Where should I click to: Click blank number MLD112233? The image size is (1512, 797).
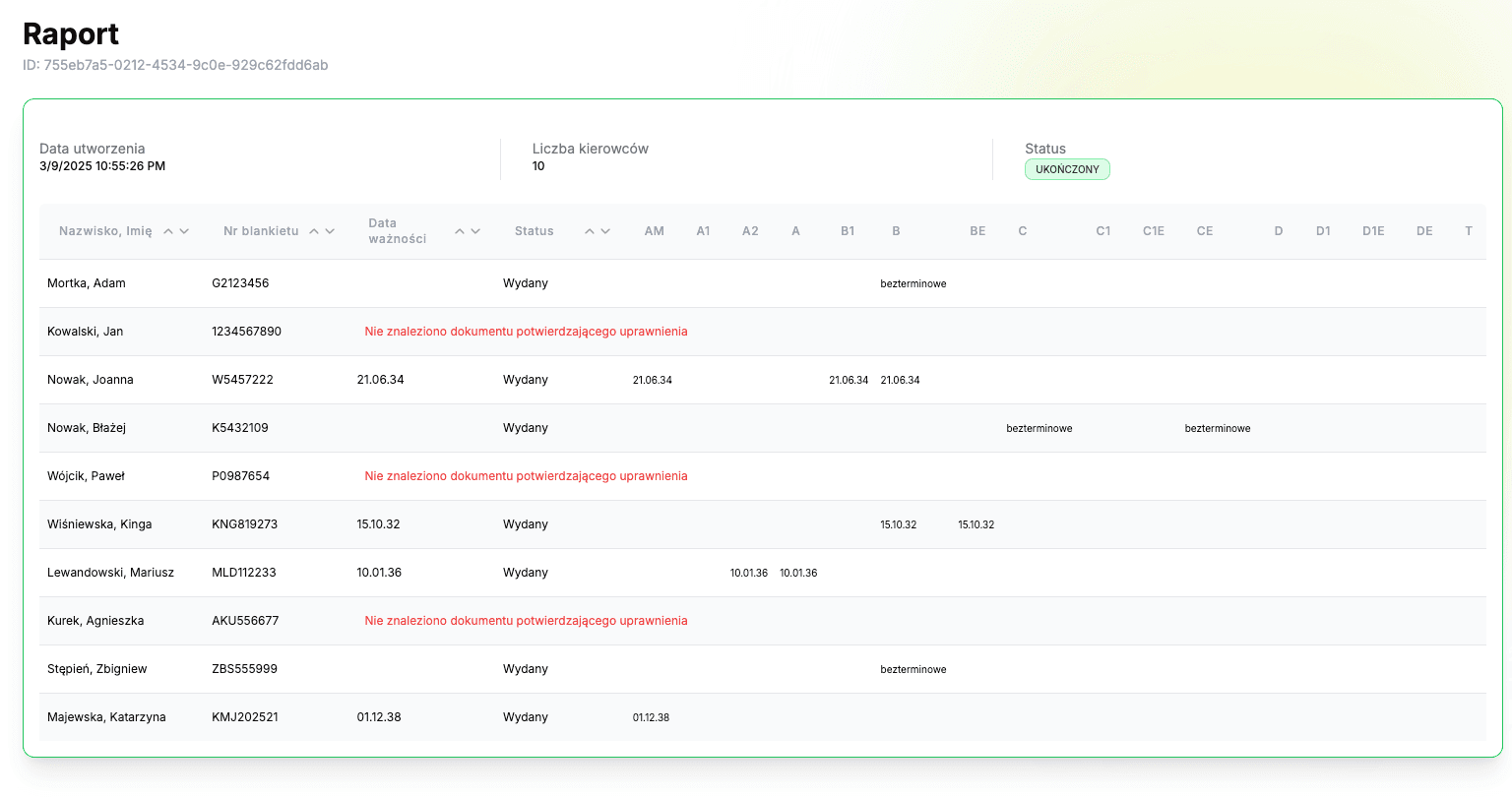click(244, 573)
